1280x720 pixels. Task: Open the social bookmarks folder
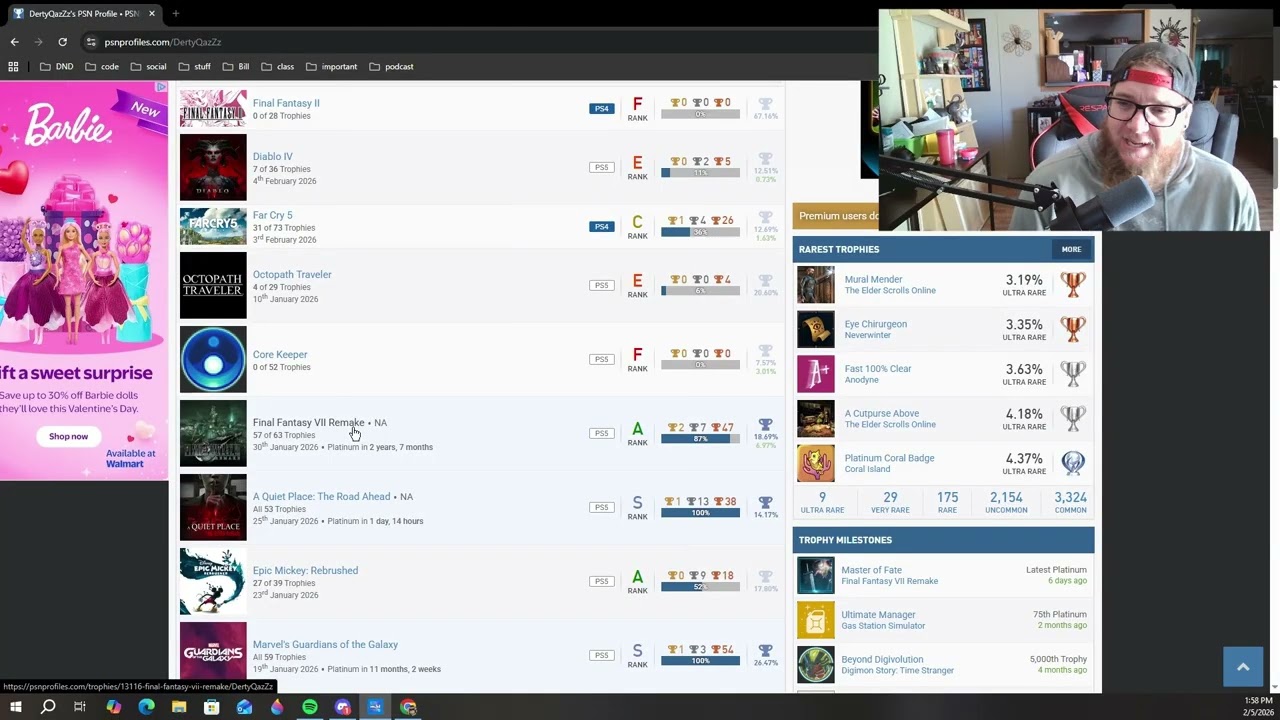point(148,67)
